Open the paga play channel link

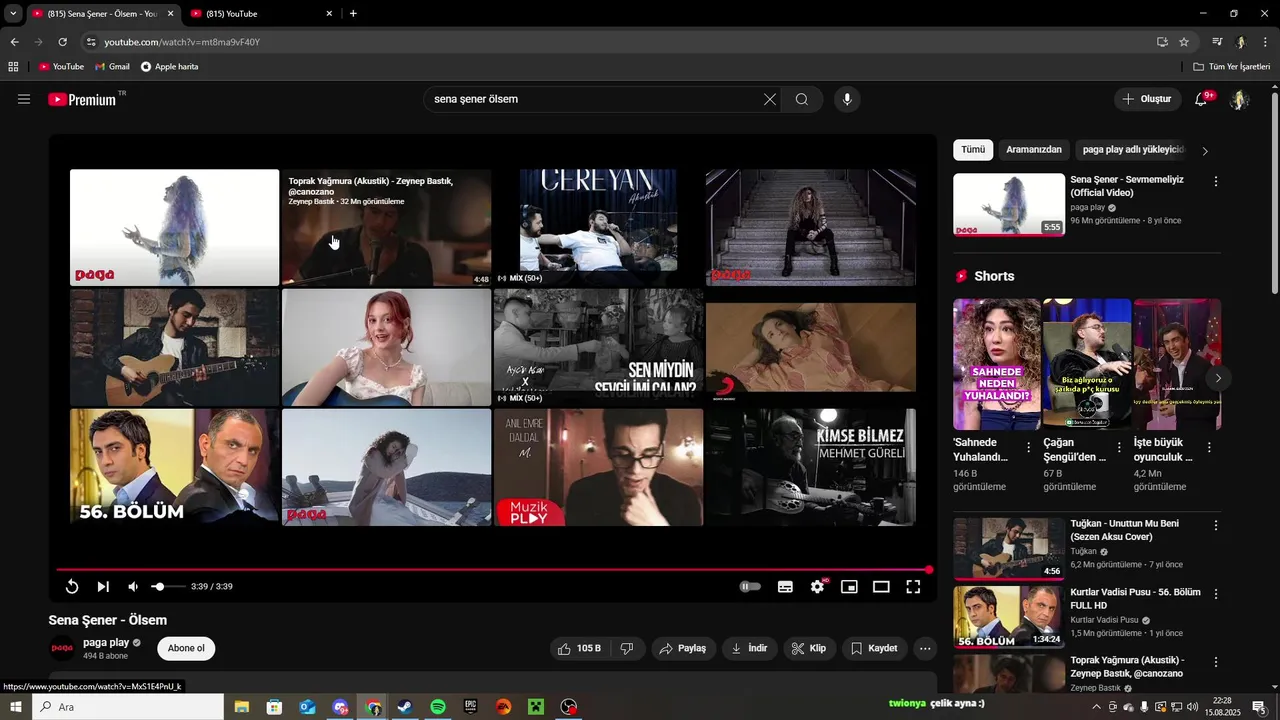[106, 642]
